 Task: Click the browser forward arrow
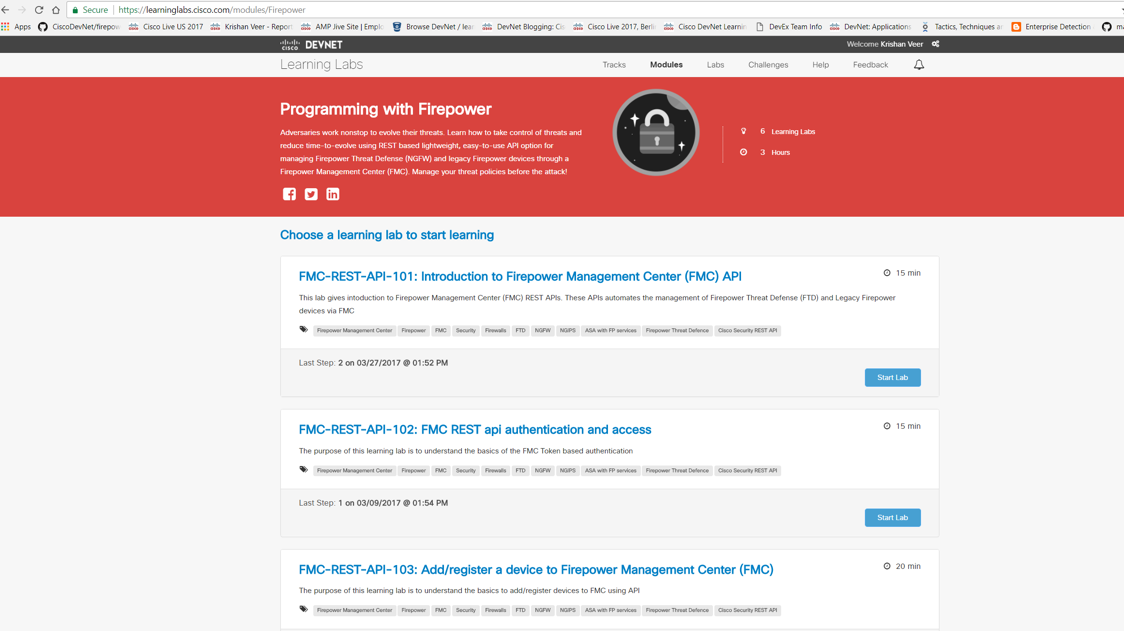[x=22, y=10]
